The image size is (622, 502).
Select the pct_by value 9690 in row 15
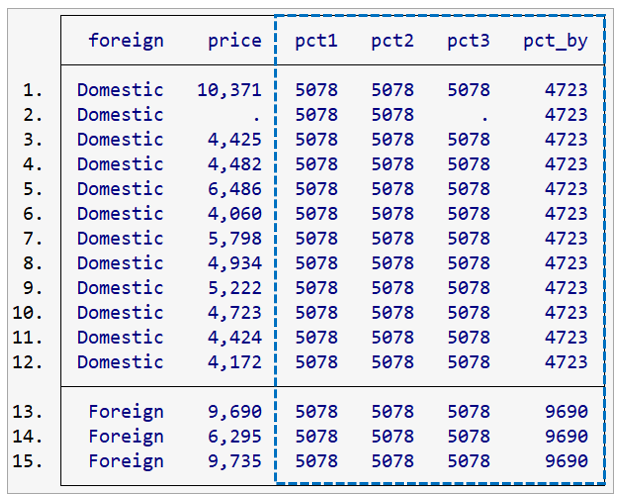566,461
